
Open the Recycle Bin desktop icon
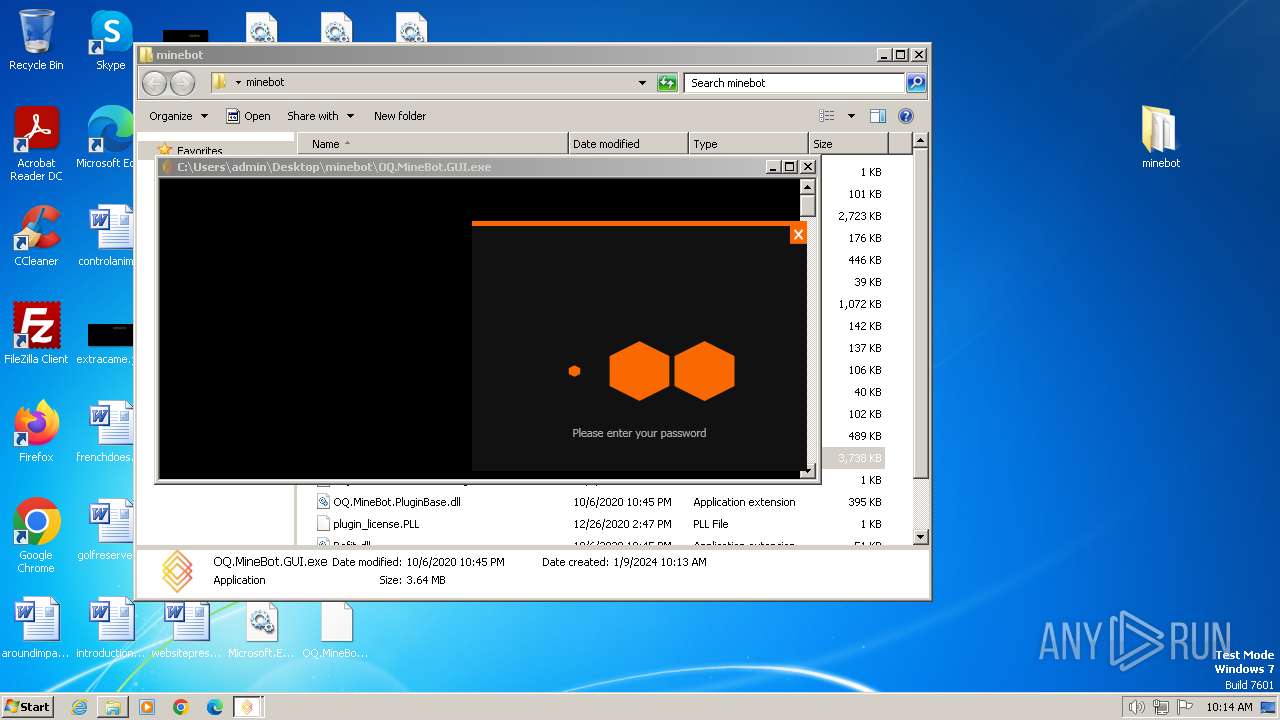click(36, 41)
